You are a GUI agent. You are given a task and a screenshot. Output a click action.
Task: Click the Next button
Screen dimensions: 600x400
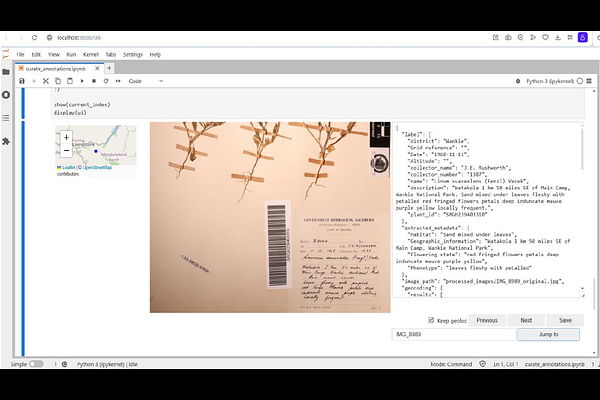click(x=526, y=320)
